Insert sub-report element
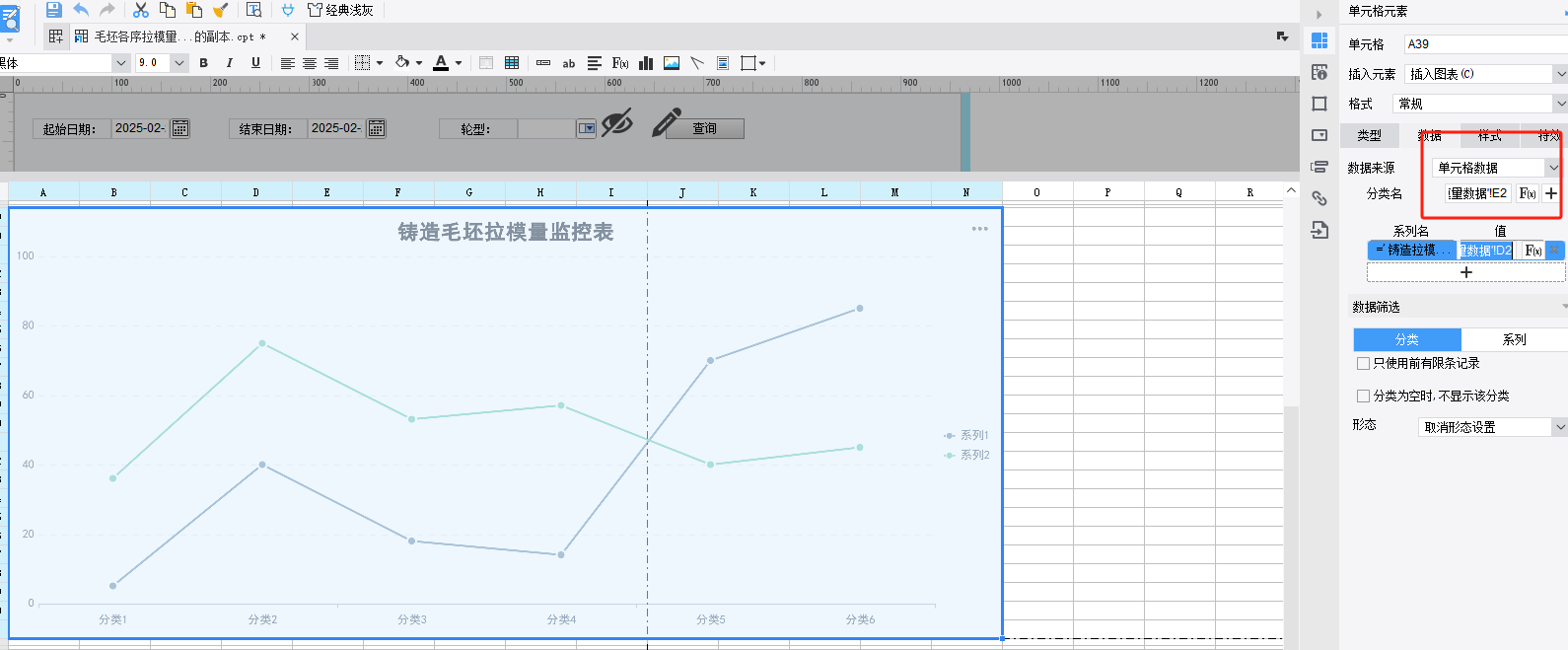Viewport: 1568px width, 650px height. click(x=723, y=63)
